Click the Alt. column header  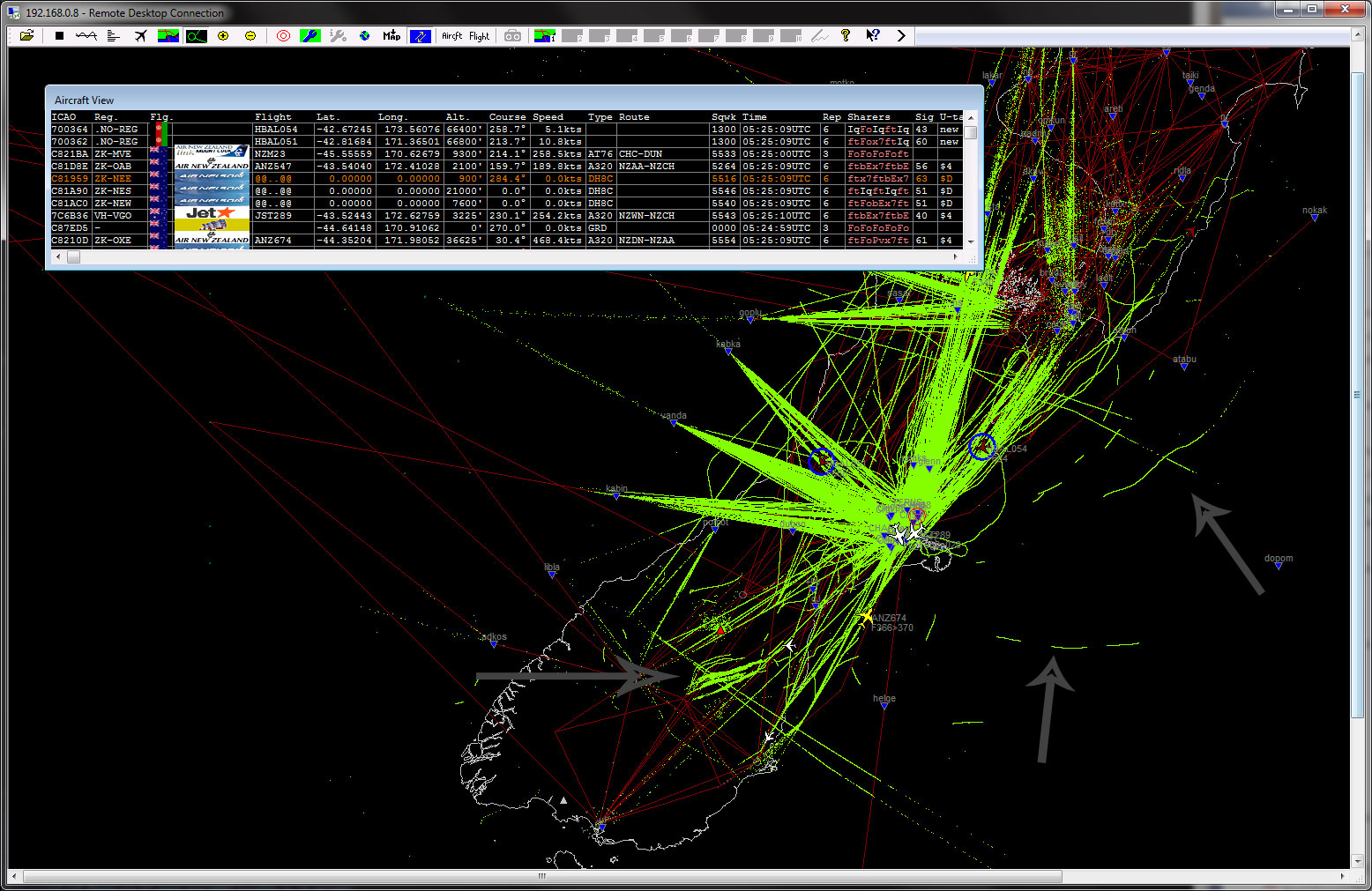point(456,116)
